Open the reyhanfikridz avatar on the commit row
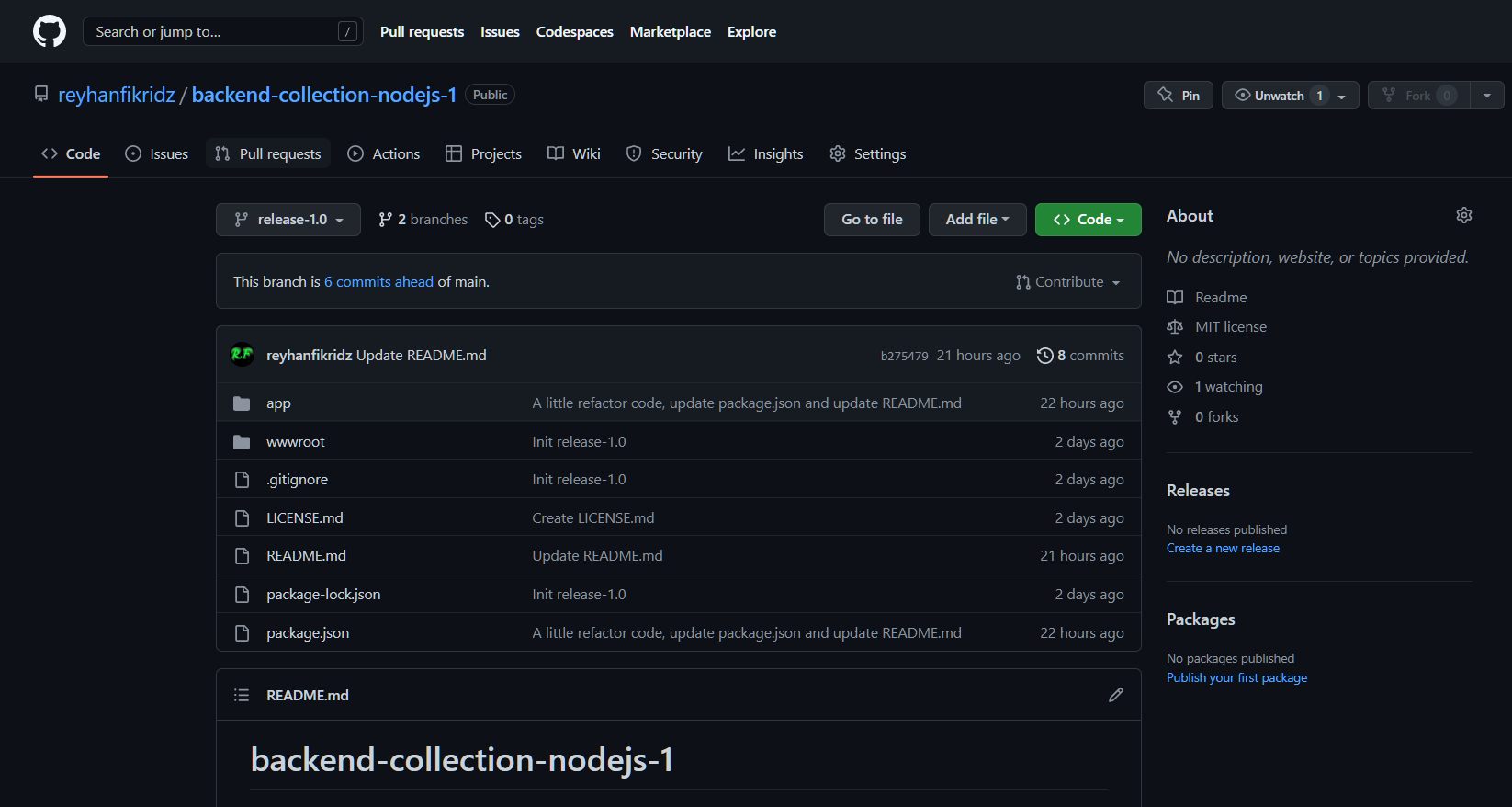The image size is (1512, 807). [x=243, y=354]
